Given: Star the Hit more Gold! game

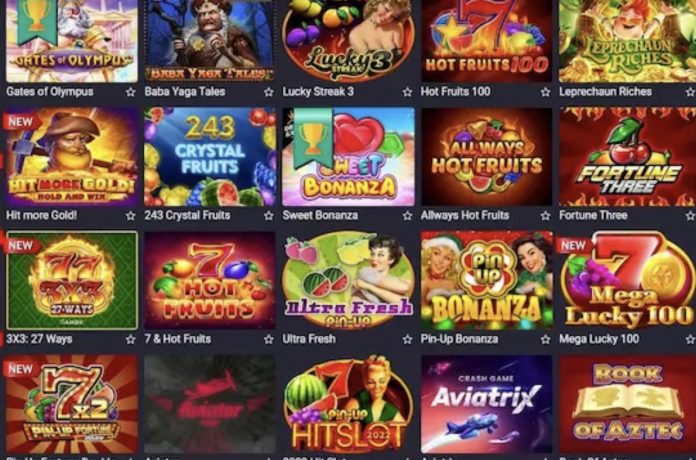Looking at the screenshot, I should tap(130, 216).
